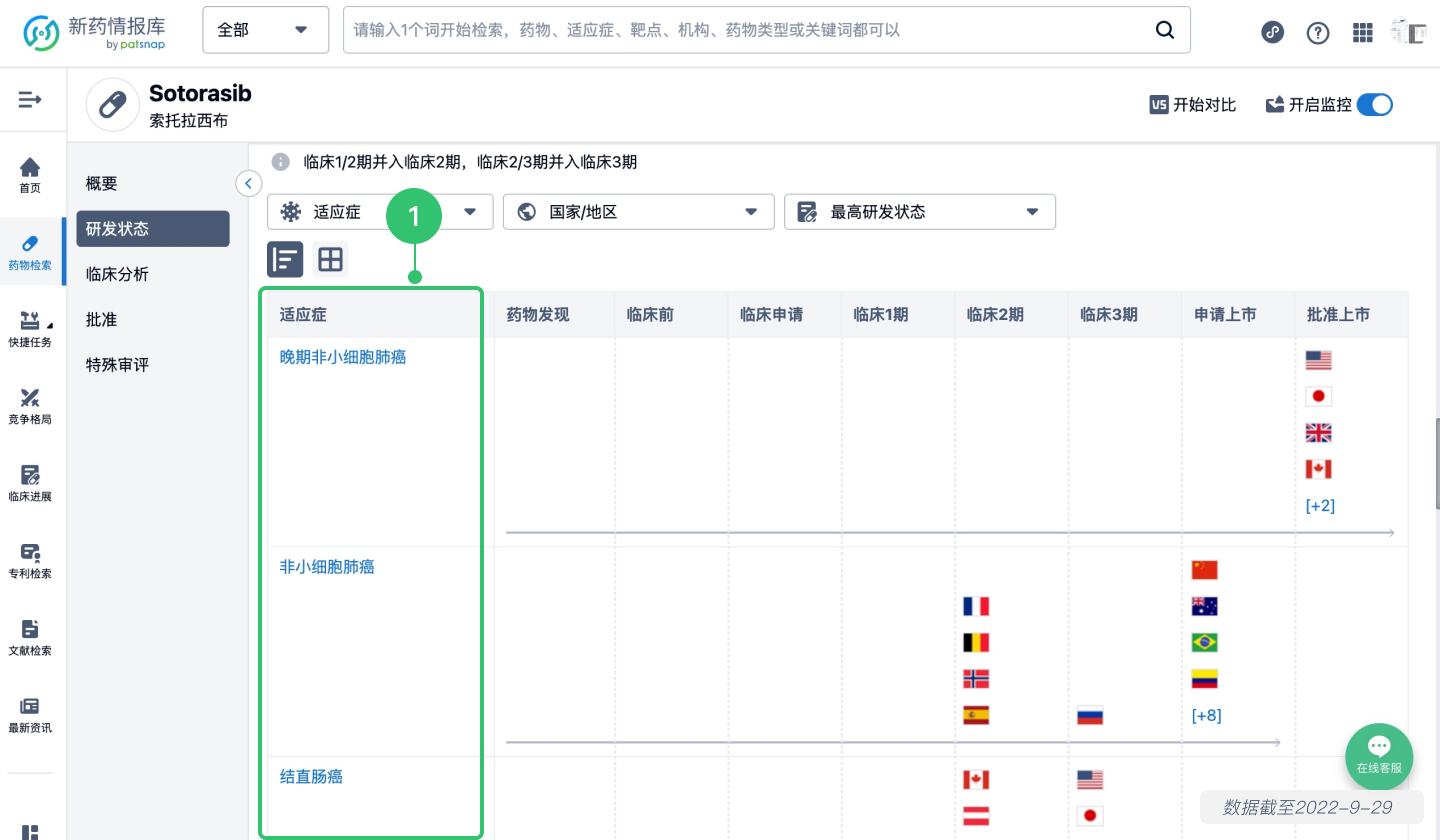Click the UK flag under 批准上市
This screenshot has height=840, width=1440.
(1319, 433)
